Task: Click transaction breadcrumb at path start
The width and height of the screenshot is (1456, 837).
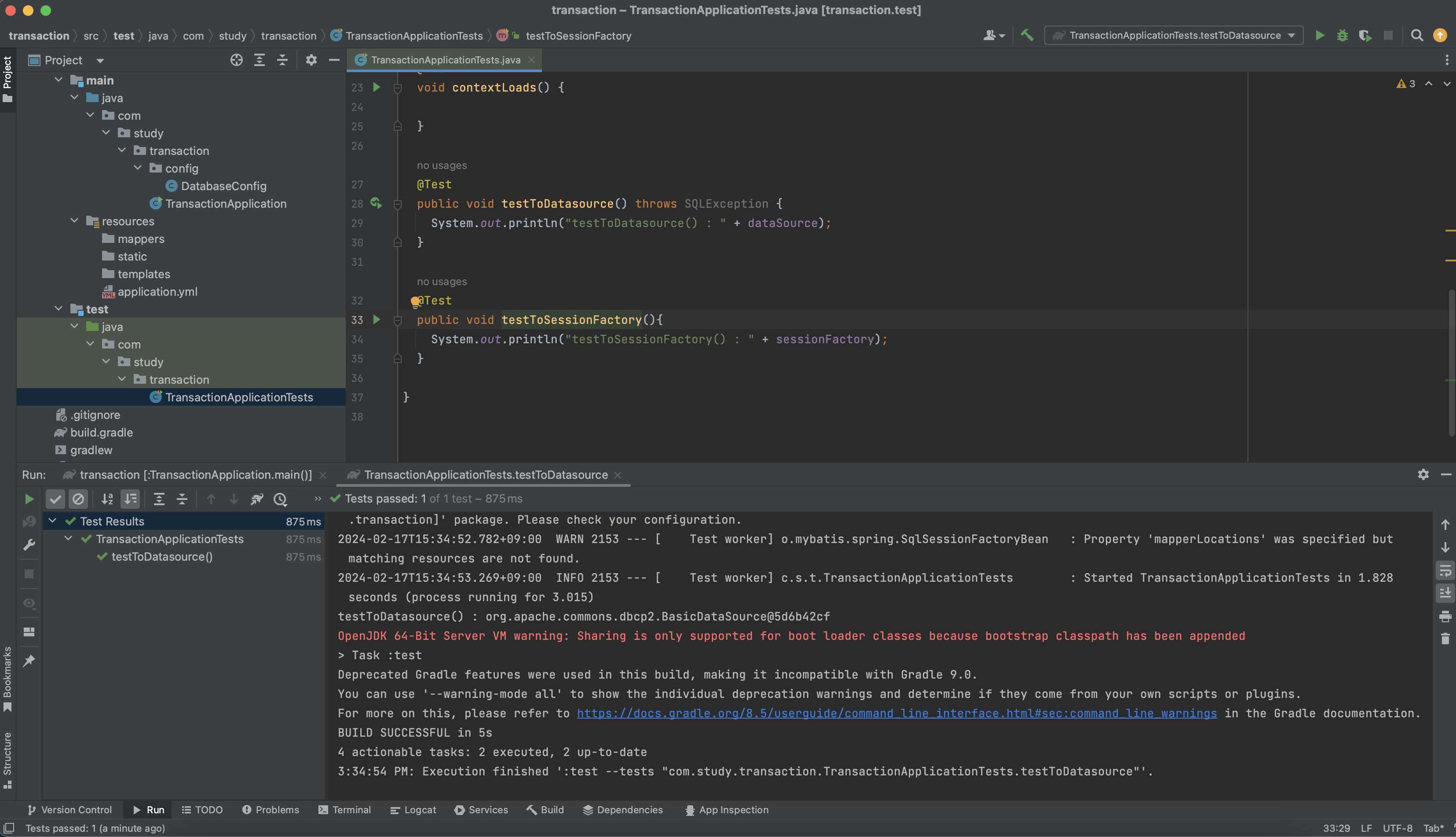Action: [x=39, y=36]
